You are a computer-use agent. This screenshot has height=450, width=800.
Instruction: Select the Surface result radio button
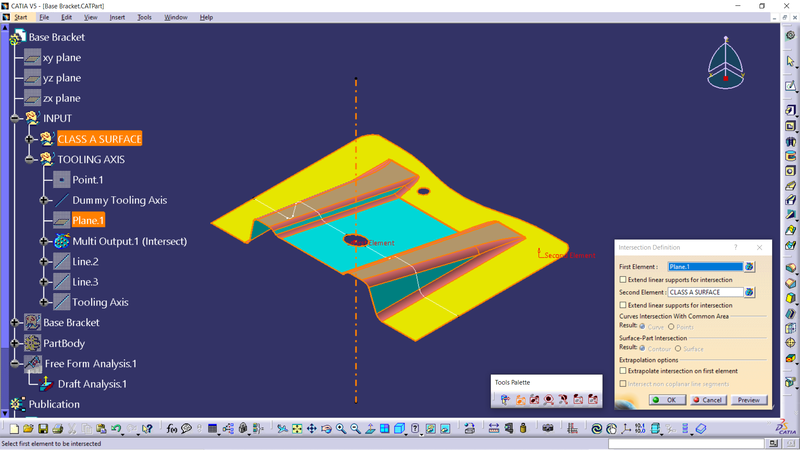pyautogui.click(x=678, y=348)
